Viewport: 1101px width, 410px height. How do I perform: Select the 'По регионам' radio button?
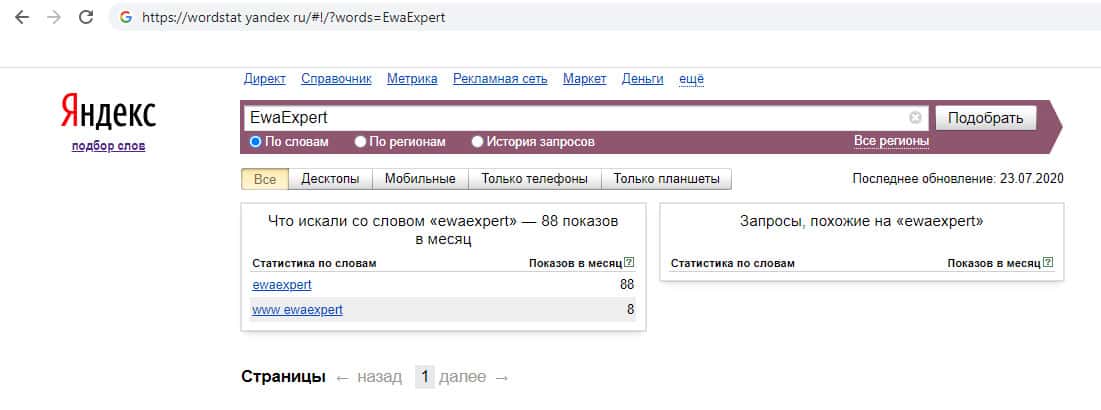[360, 142]
